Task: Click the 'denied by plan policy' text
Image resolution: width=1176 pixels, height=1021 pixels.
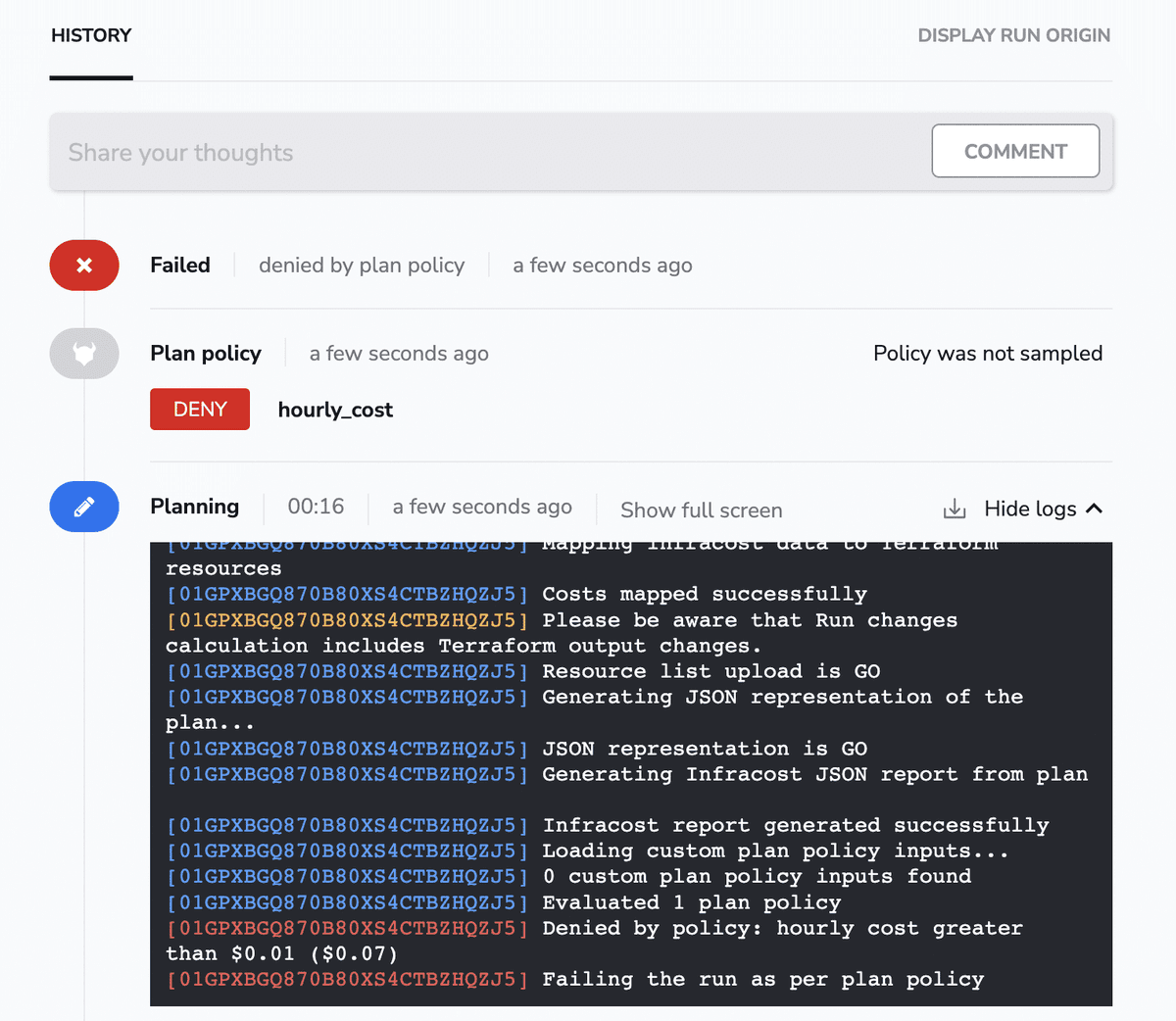Action: (362, 265)
